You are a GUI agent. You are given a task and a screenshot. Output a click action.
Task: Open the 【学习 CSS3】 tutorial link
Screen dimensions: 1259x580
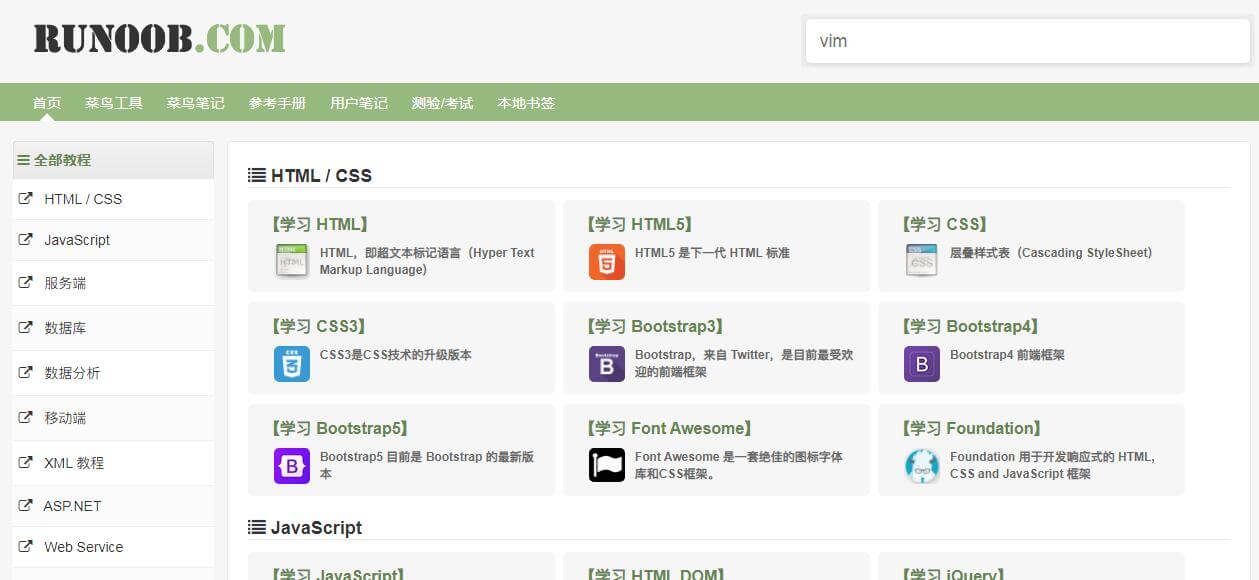(x=319, y=326)
